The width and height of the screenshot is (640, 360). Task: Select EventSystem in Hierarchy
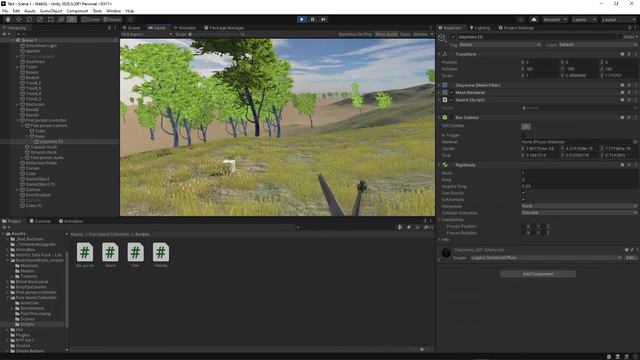tap(38, 195)
